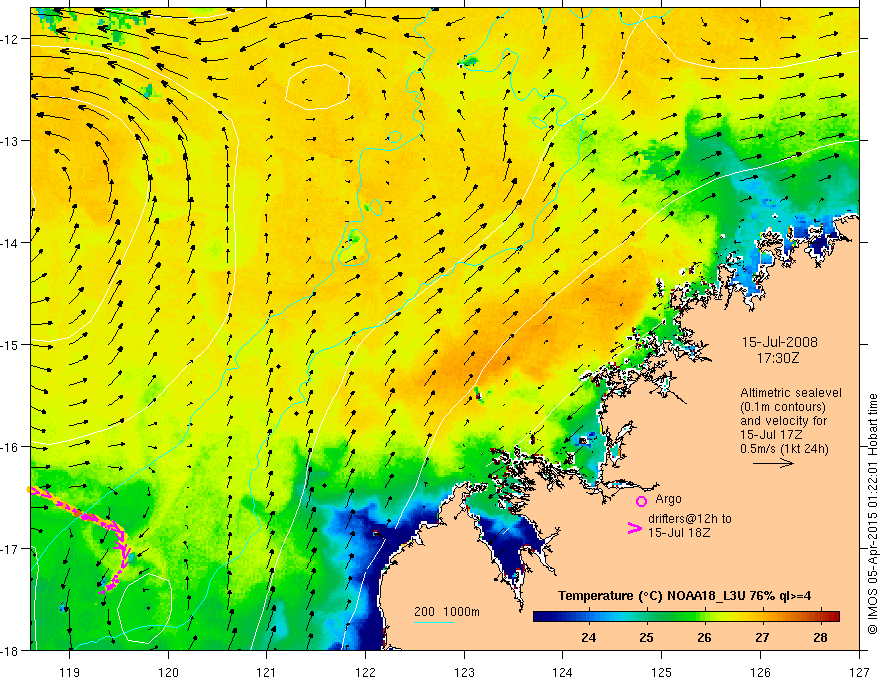Screen dimensions: 880x680
Task: Click the '200 1000m' depth contour label
Action: coord(447,612)
